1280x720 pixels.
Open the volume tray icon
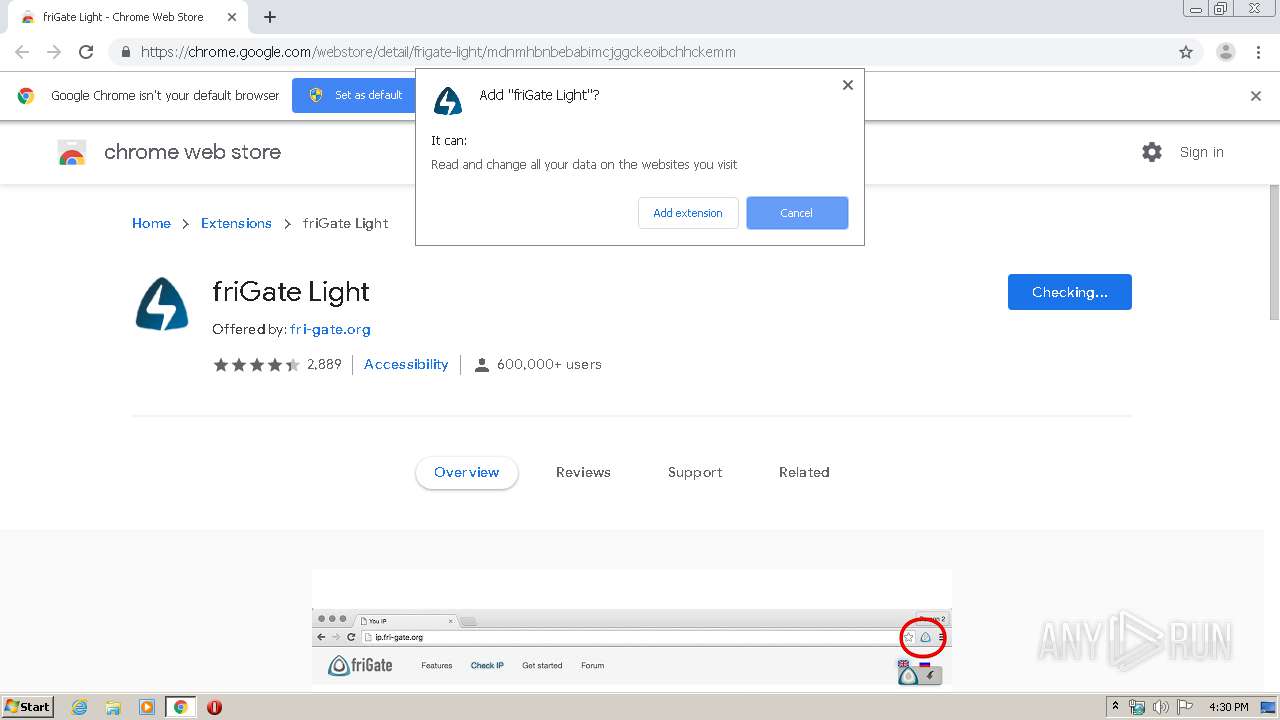1161,707
